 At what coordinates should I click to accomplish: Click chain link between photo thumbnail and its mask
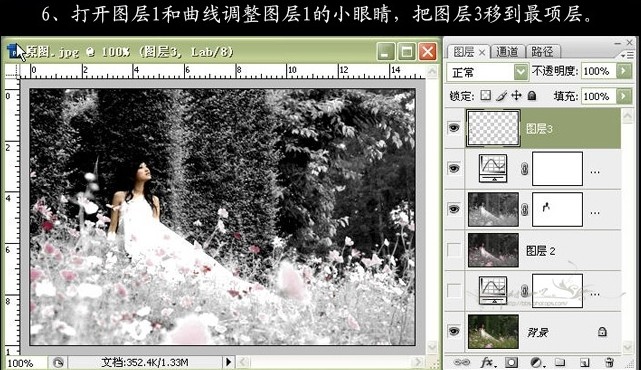coord(524,209)
